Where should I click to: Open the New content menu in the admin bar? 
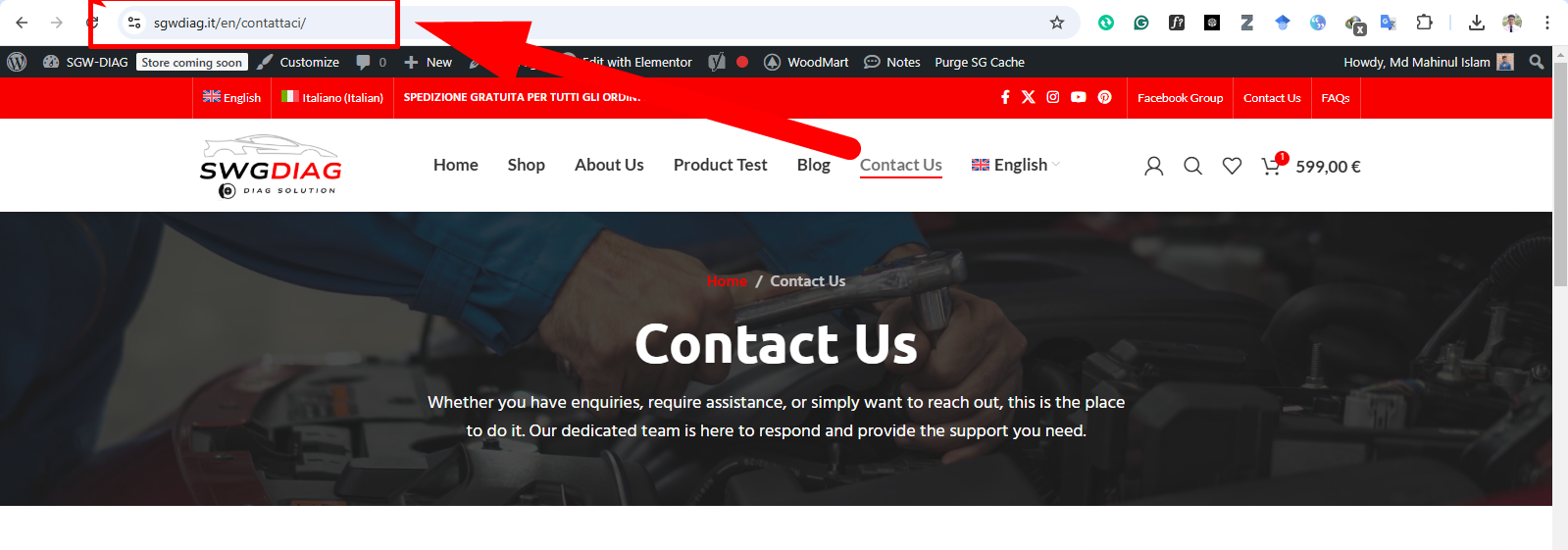click(x=429, y=62)
